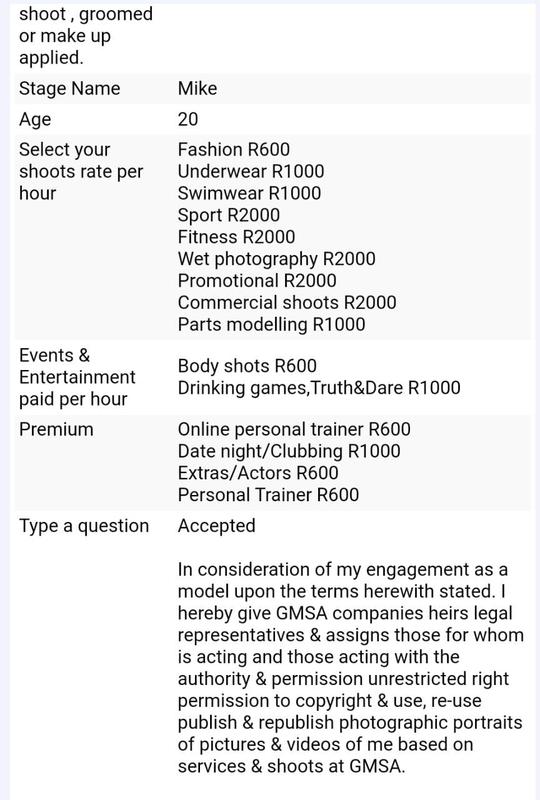The image size is (540, 800).
Task: Select the Fitness R2000 entry
Action: pyautogui.click(x=236, y=237)
